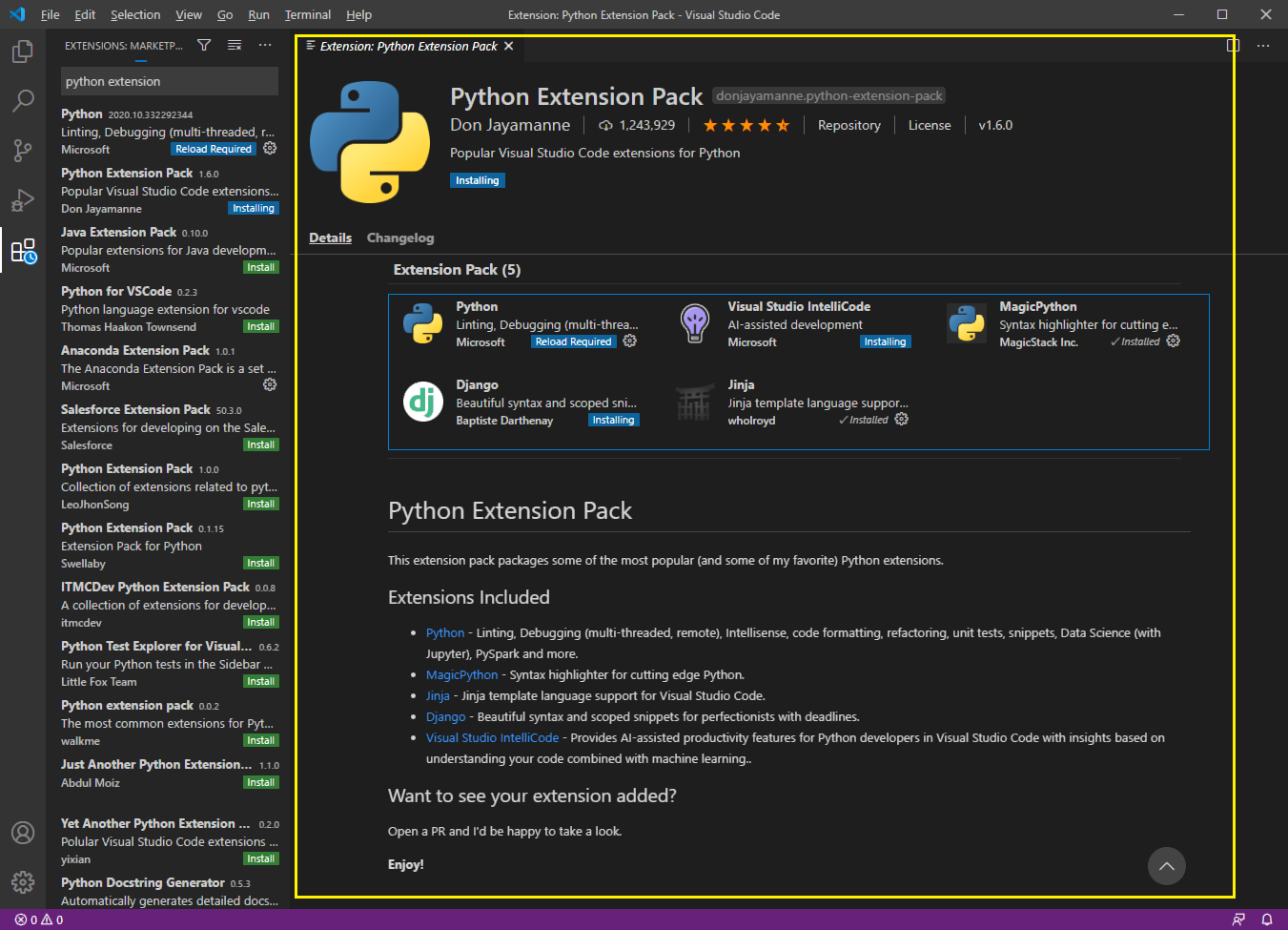Open the Run menu
Viewport: 1288px width, 930px height.
click(x=258, y=14)
